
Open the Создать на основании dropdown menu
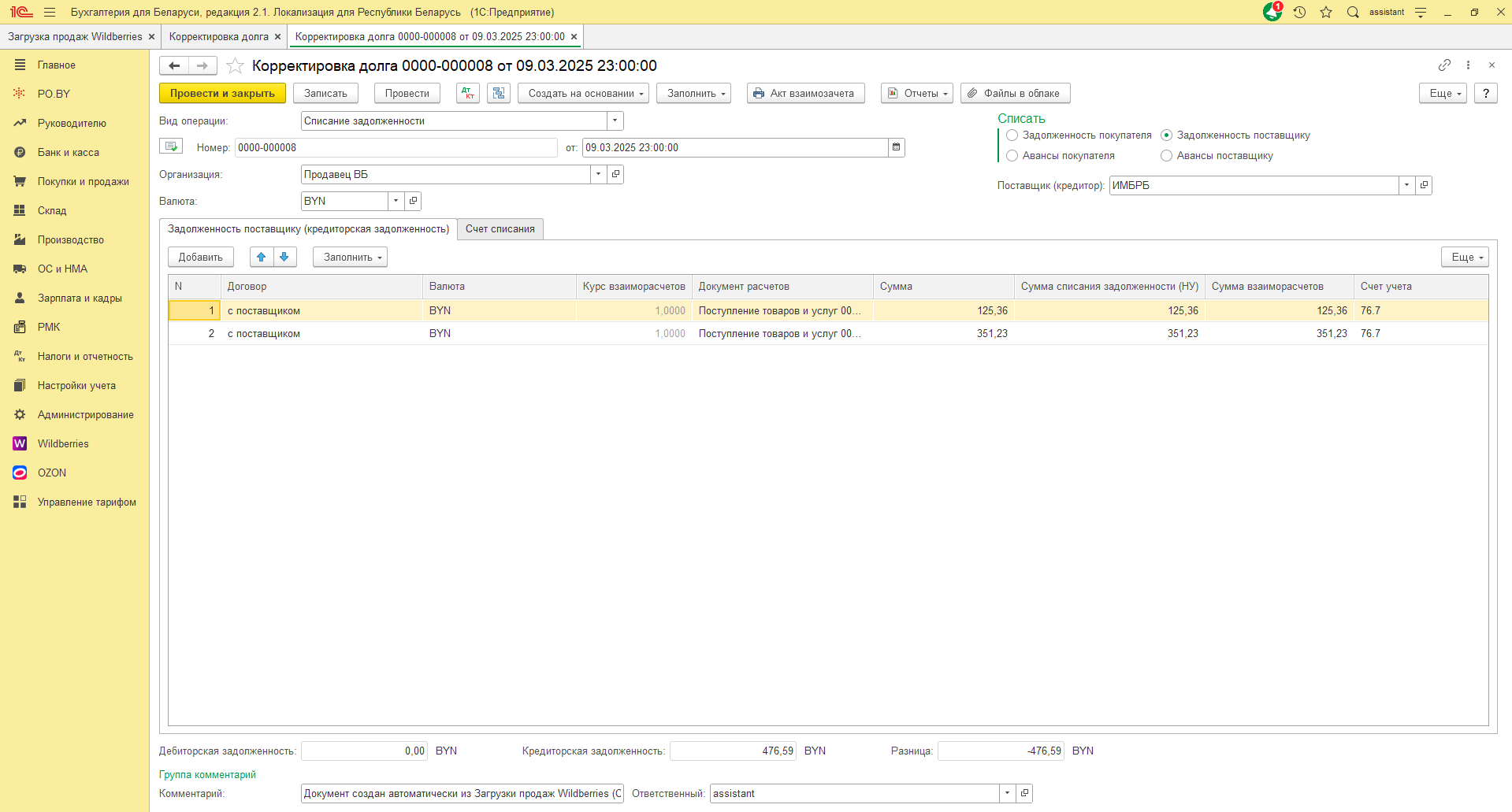coord(583,93)
